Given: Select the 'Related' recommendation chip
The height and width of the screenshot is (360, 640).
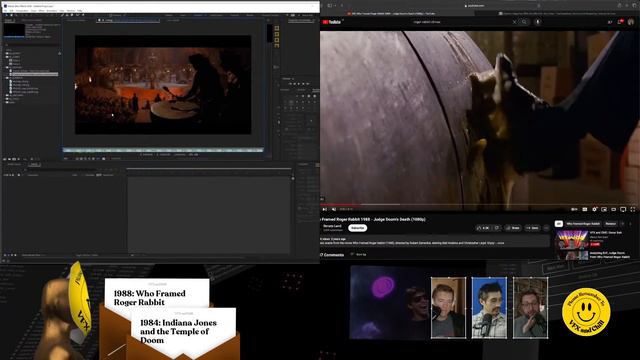Looking at the screenshot, I should coord(611,224).
